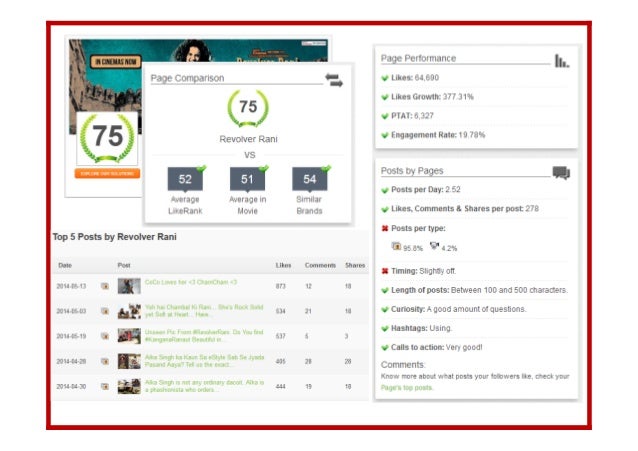The image size is (638, 451).
Task: Click the photo icon in the 2014-05-13 row
Action: (x=105, y=286)
